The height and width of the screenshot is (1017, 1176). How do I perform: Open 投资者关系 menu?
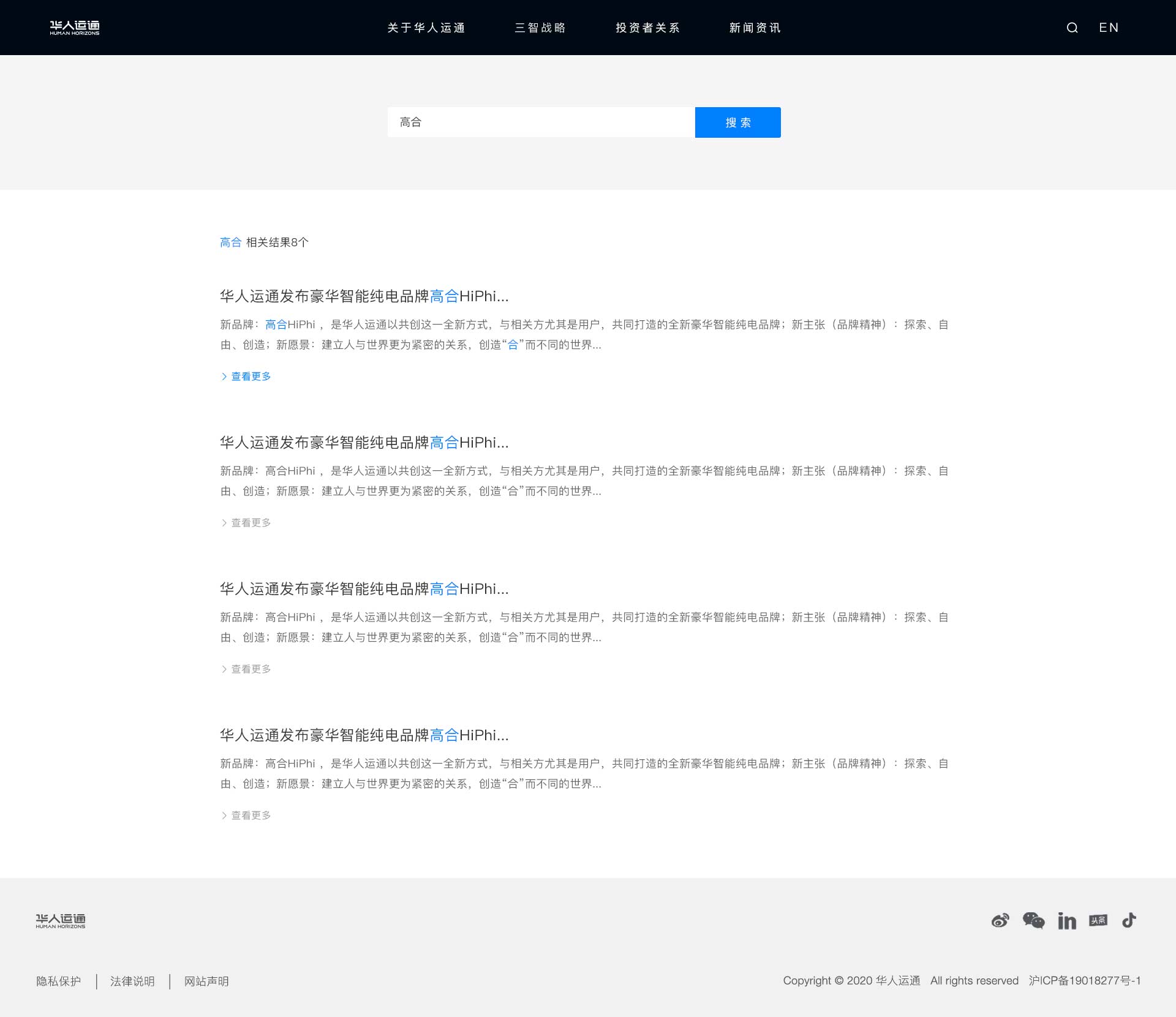click(647, 28)
